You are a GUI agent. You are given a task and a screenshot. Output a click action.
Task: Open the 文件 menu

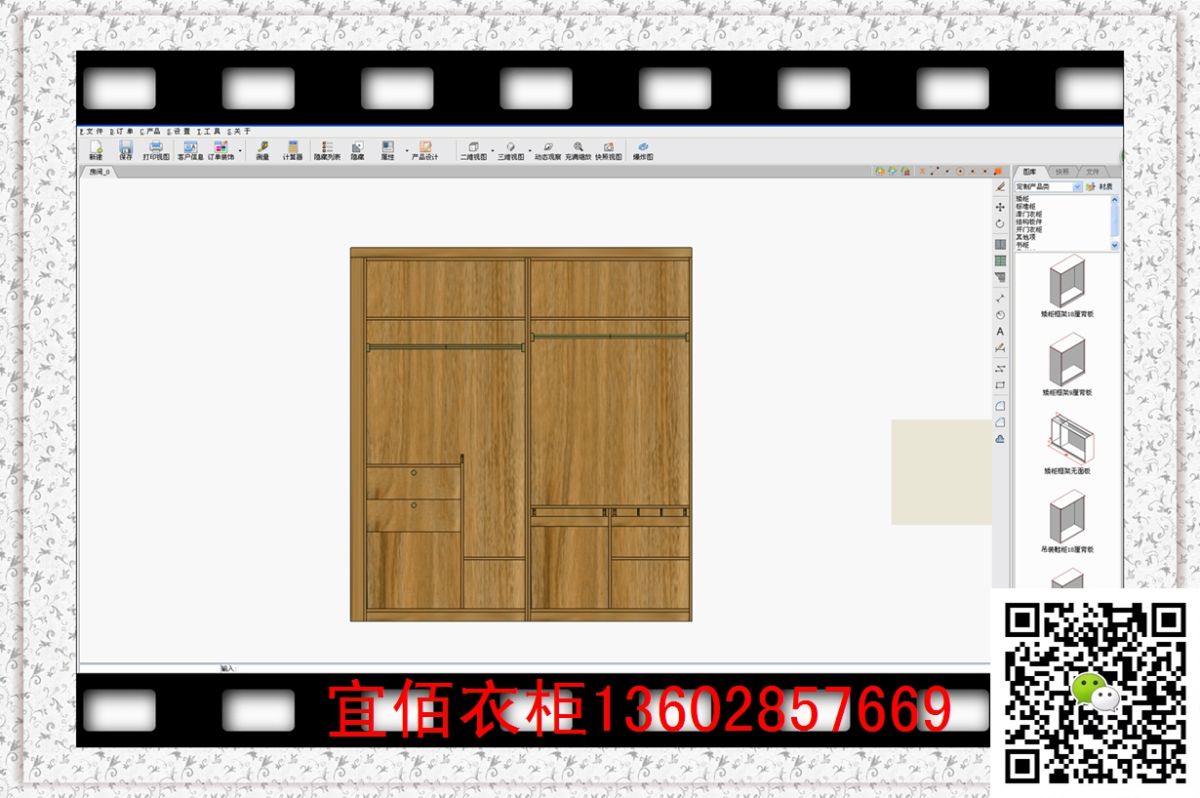coord(91,131)
